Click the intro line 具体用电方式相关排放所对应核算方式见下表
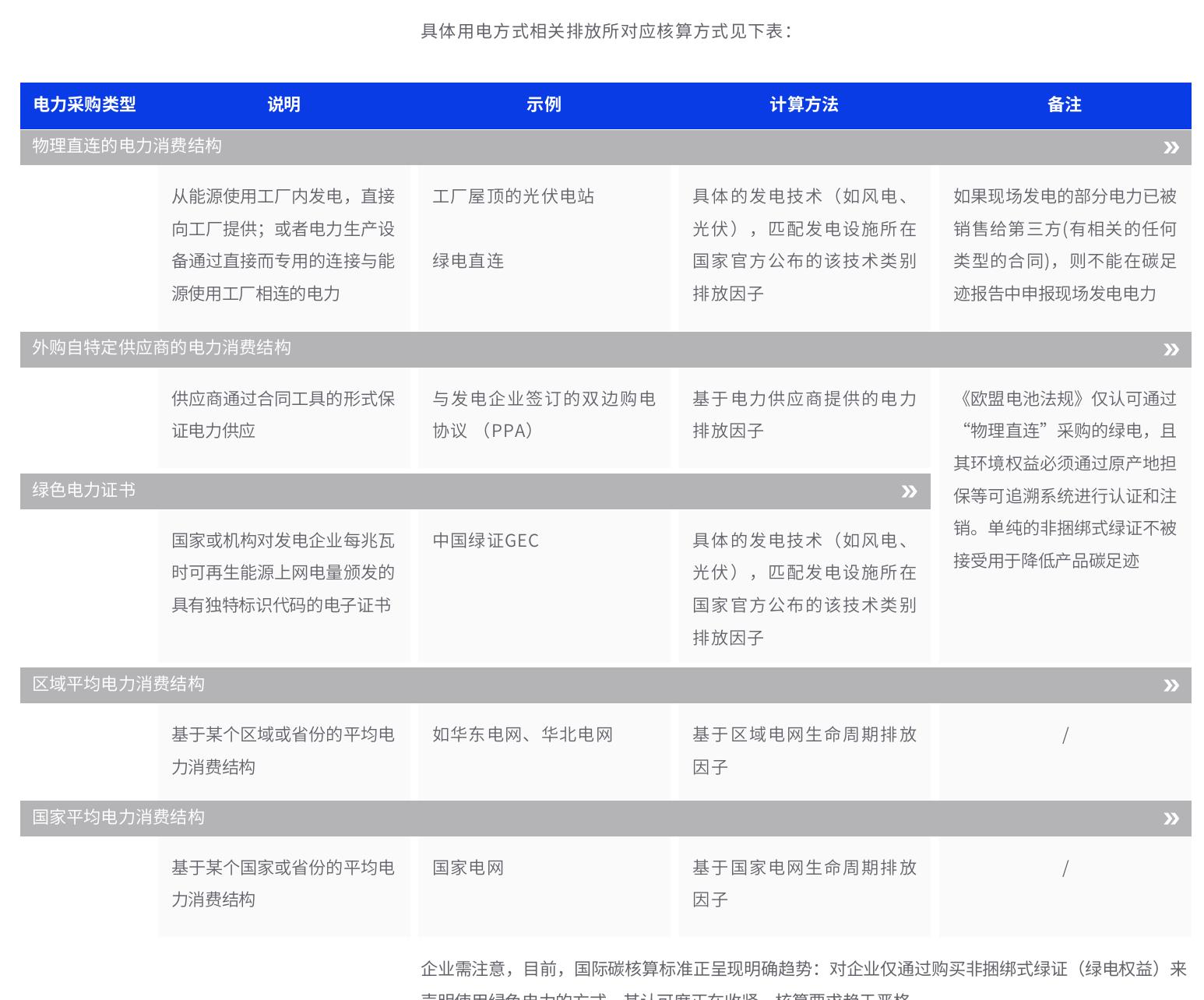The image size is (1204, 1000). (606, 31)
